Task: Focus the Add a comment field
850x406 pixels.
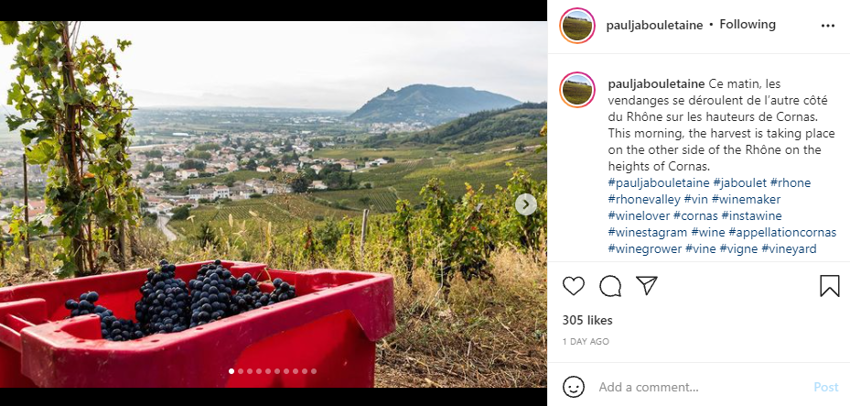Action: click(x=700, y=387)
